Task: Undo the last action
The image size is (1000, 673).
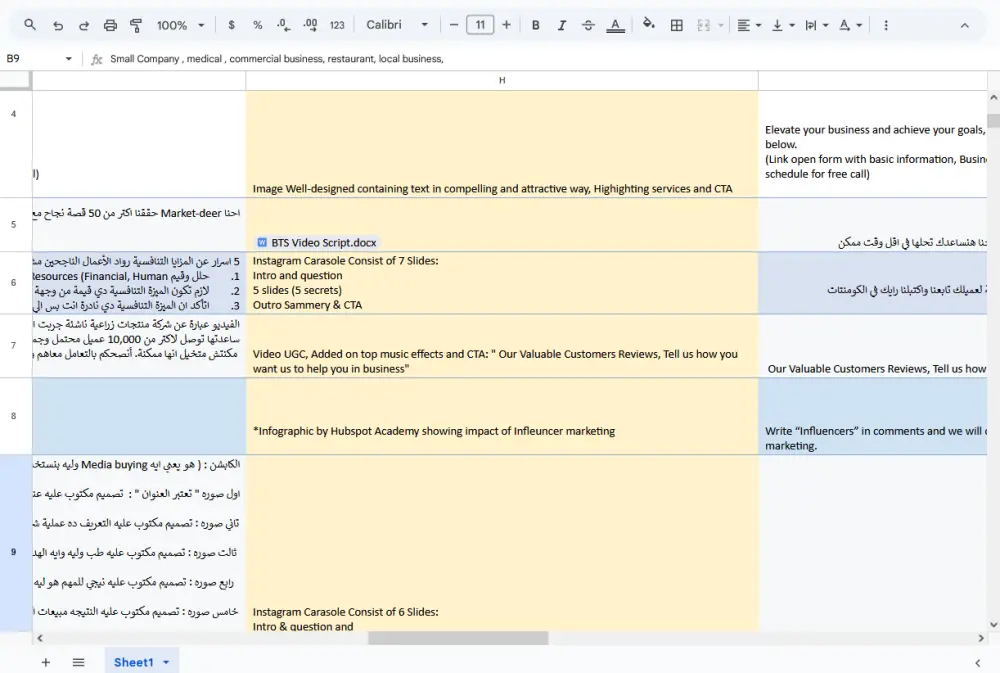Action: point(58,25)
